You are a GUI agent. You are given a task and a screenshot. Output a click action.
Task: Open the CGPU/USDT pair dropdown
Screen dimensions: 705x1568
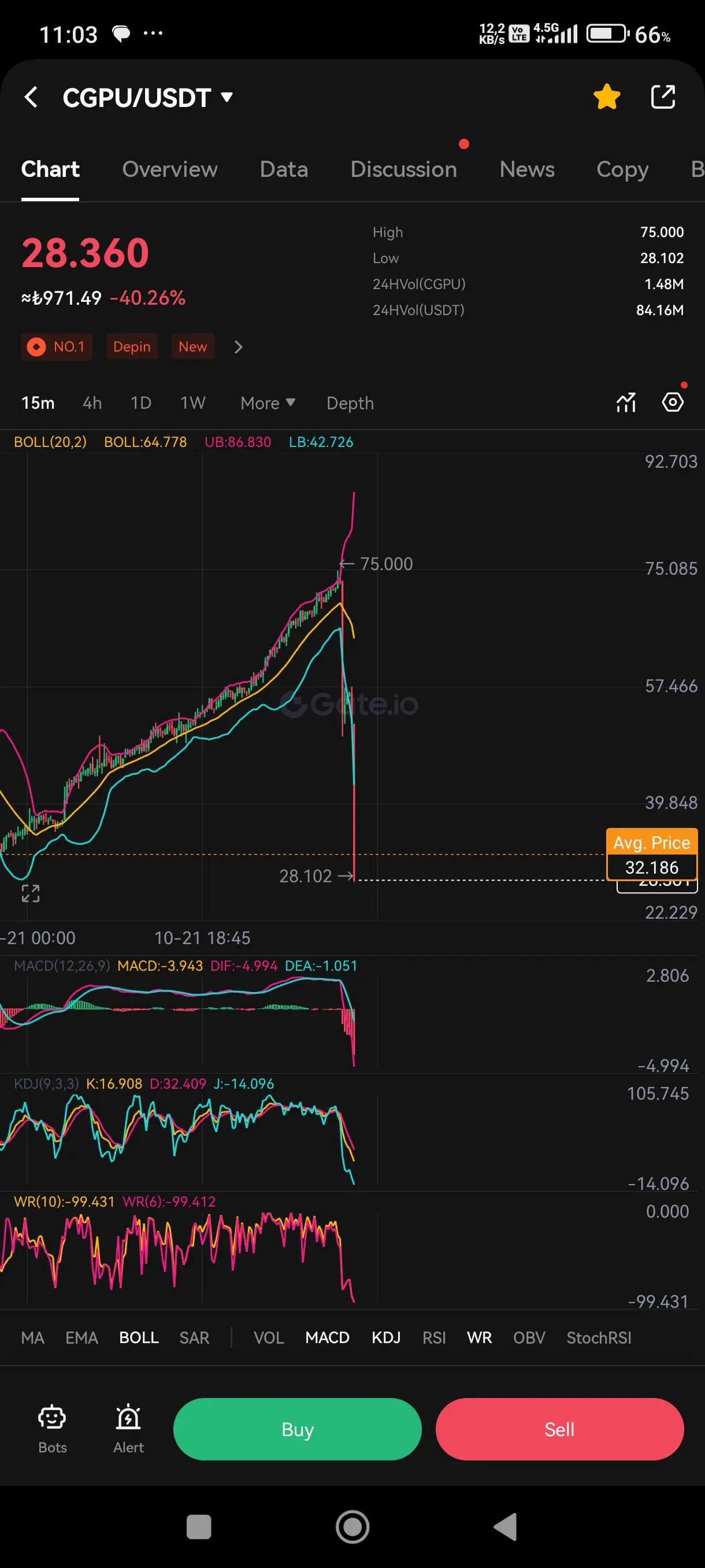[148, 97]
